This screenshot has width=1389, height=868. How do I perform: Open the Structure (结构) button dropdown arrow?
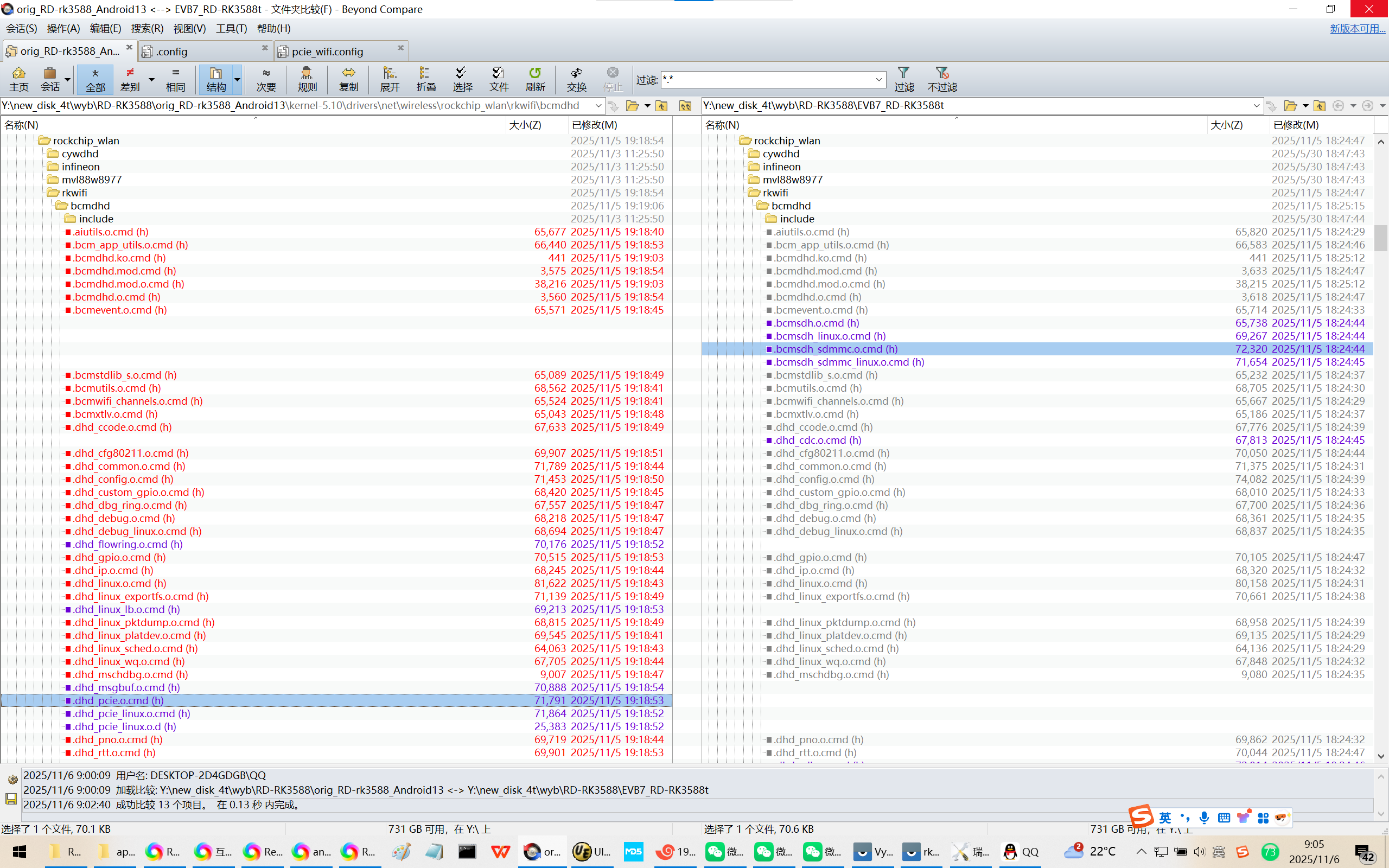point(237,79)
